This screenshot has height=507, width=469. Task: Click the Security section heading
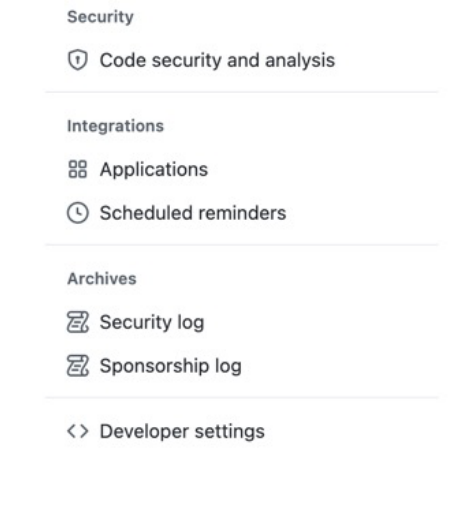[x=100, y=17]
